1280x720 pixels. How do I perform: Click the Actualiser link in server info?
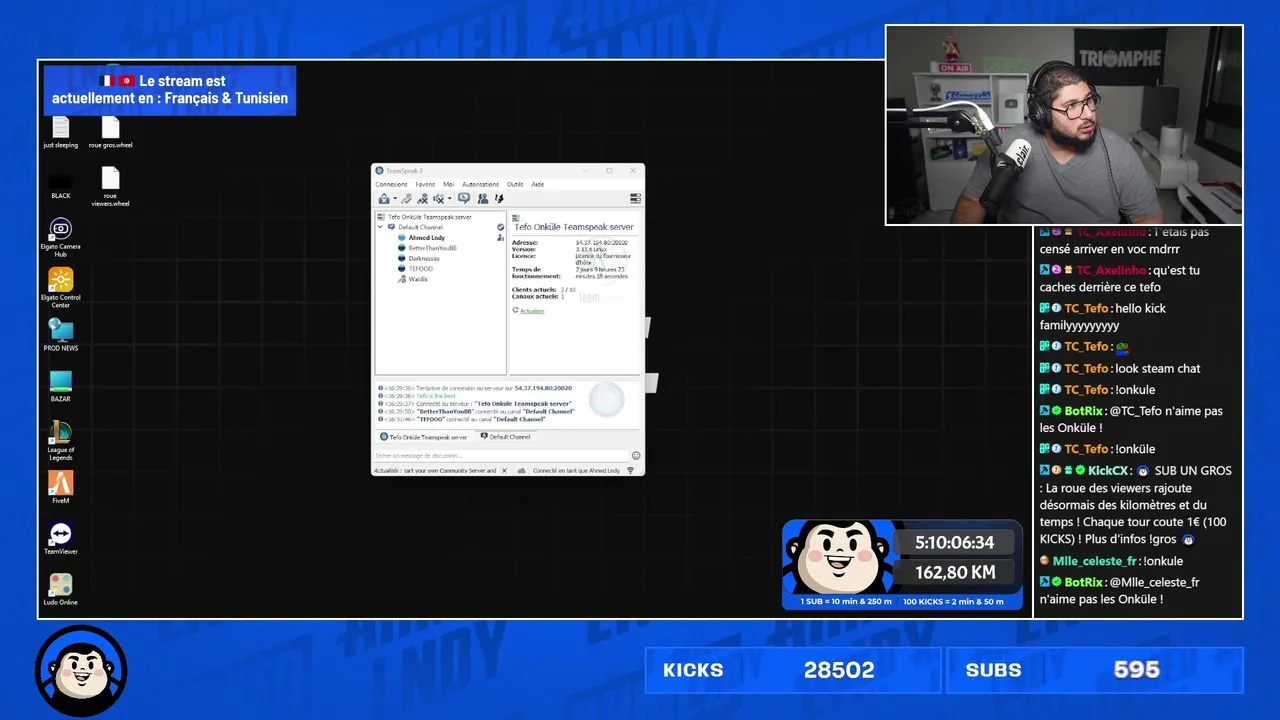(532, 311)
